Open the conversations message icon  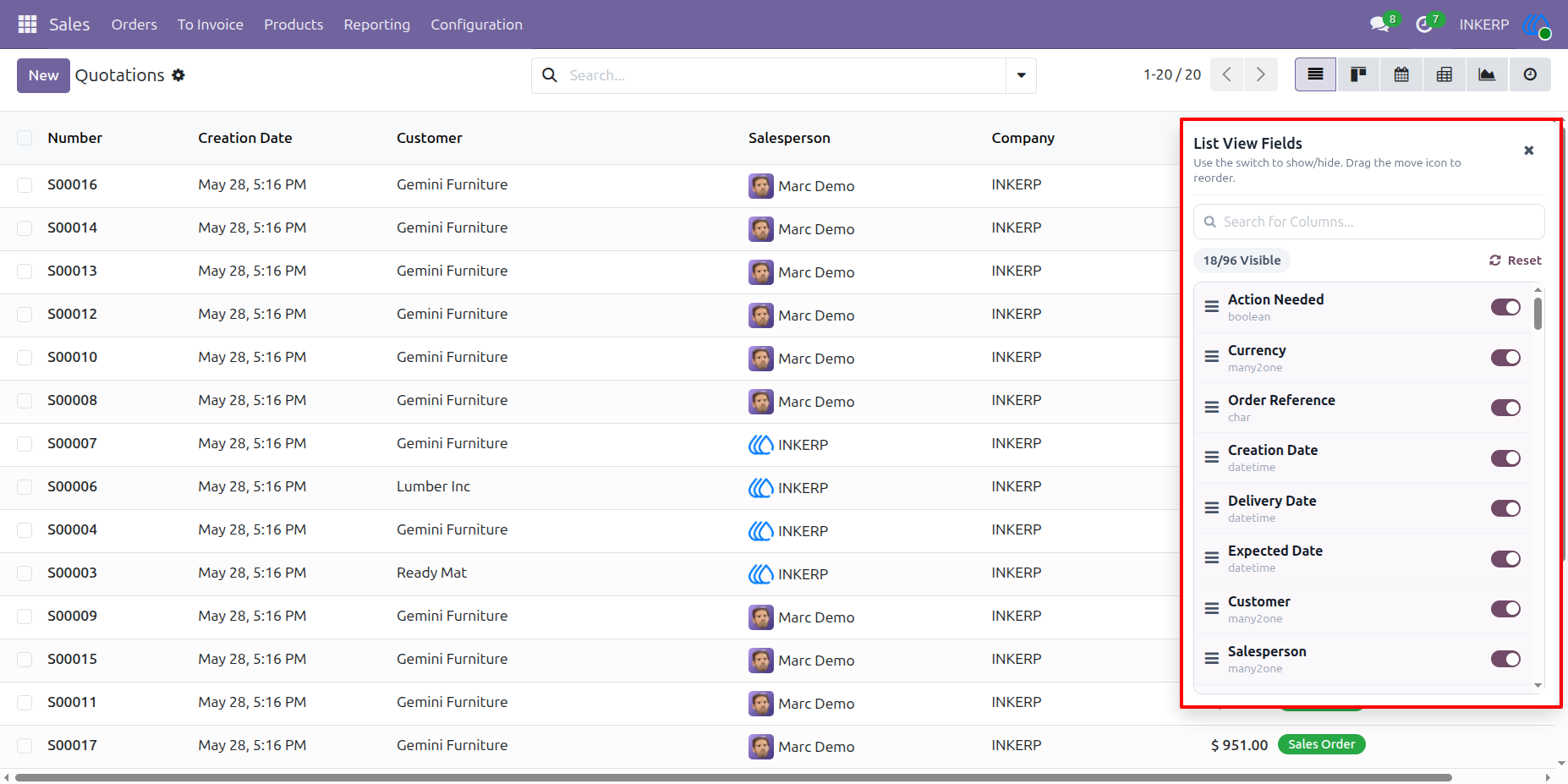(1380, 24)
